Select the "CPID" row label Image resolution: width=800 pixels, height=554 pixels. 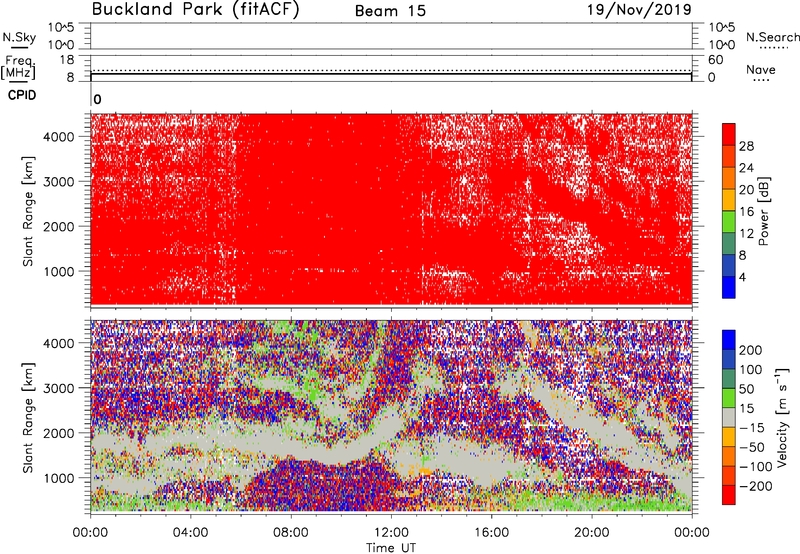pyautogui.click(x=22, y=95)
